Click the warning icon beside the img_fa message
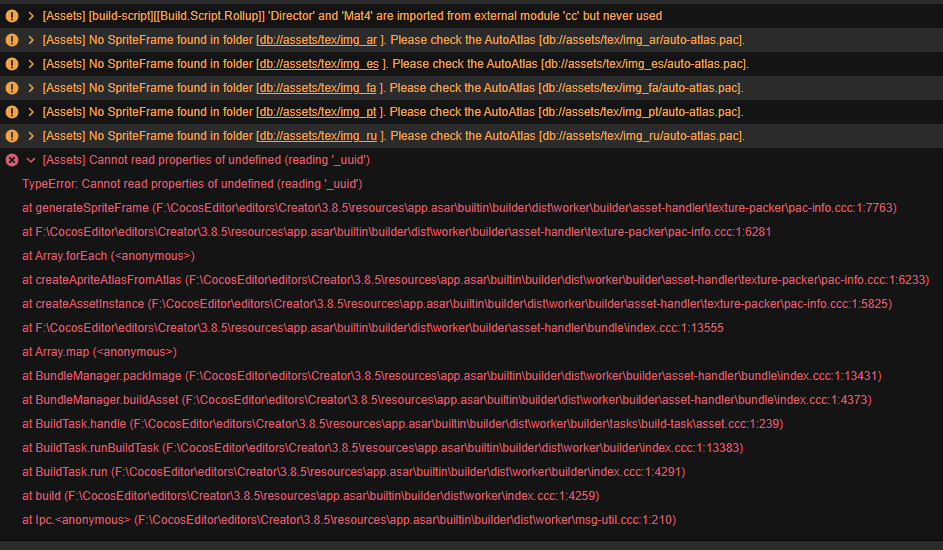943x550 pixels. click(11, 88)
